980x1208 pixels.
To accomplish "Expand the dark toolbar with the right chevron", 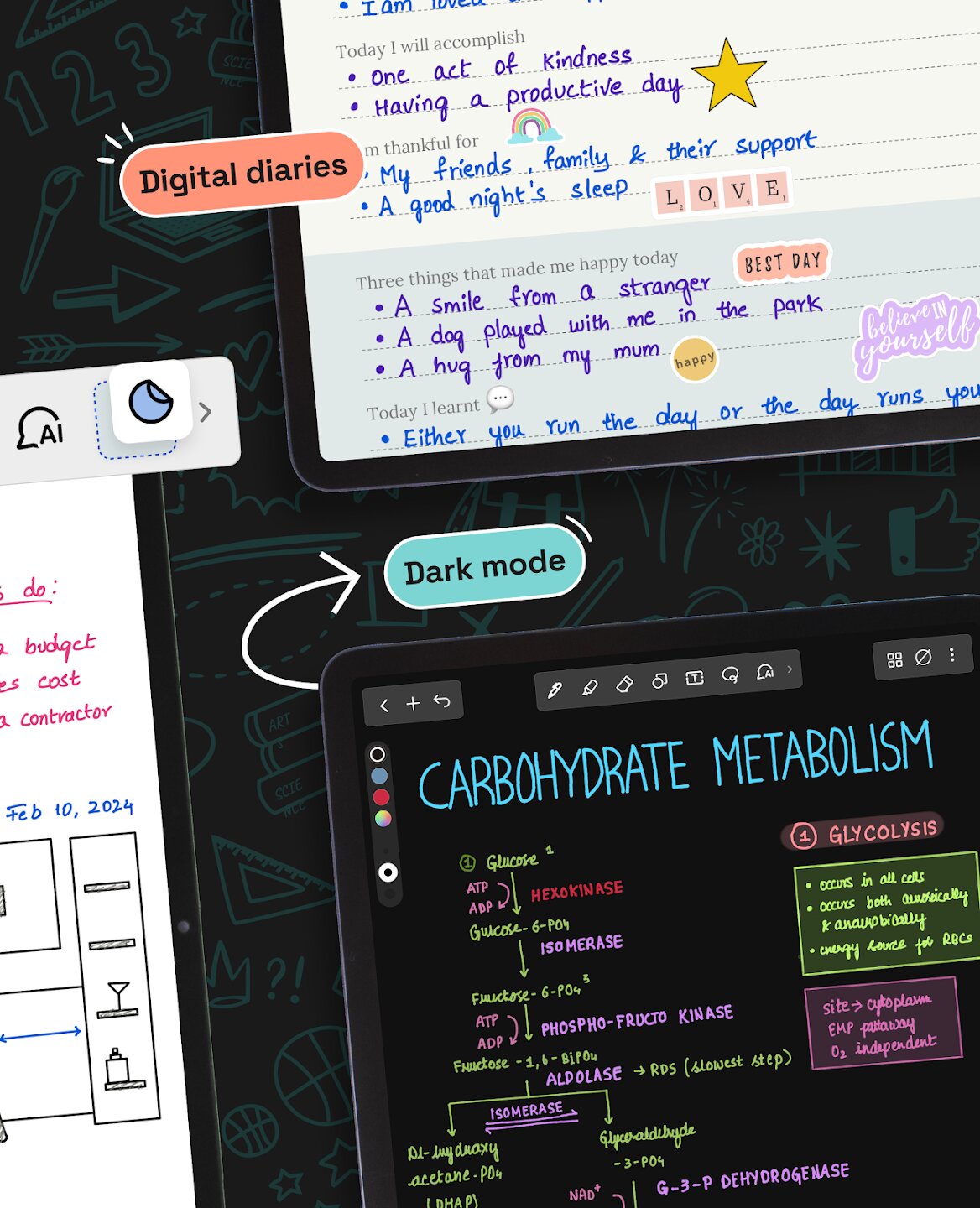I will click(790, 669).
